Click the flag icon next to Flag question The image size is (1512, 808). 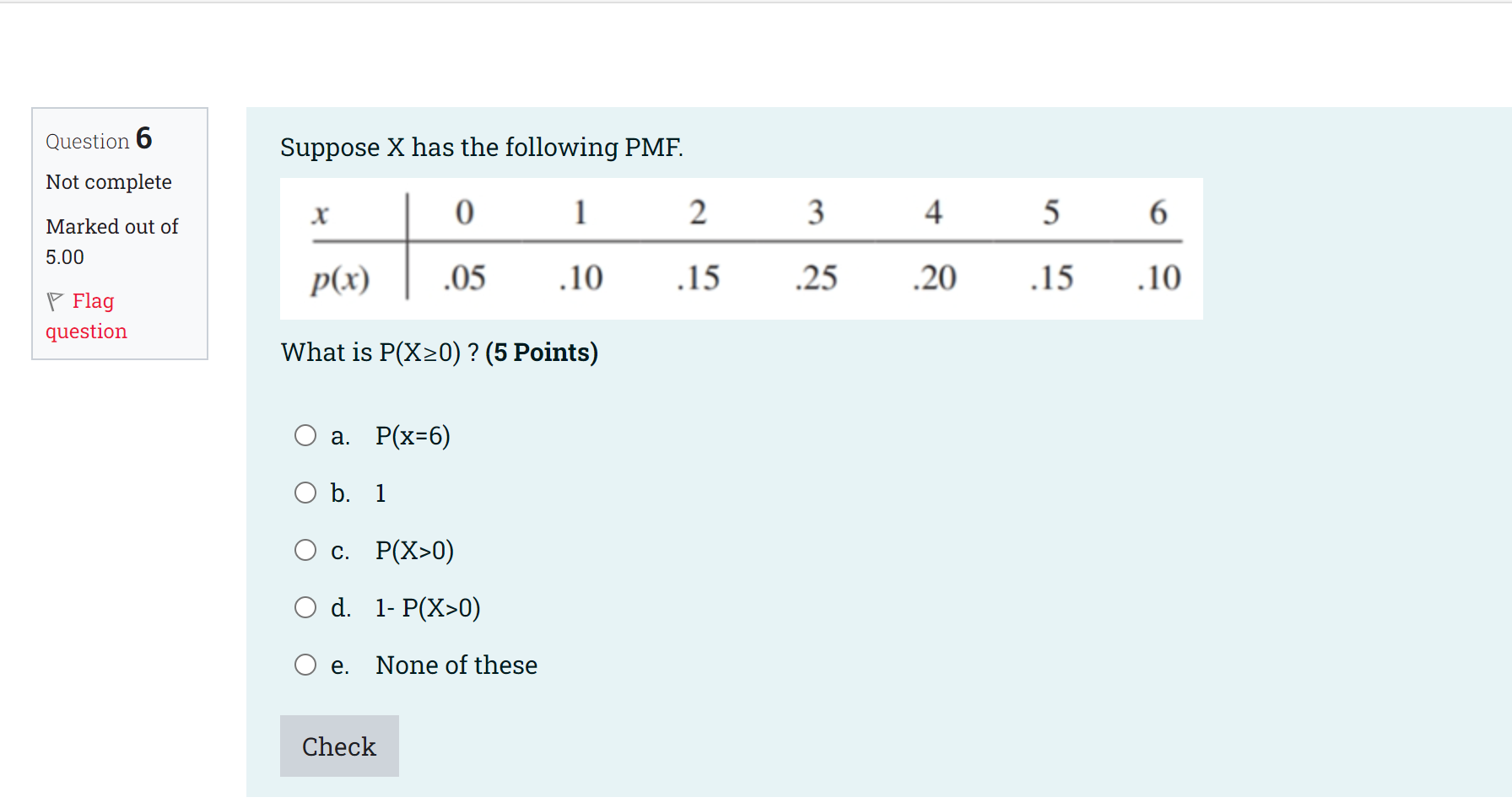pos(54,300)
